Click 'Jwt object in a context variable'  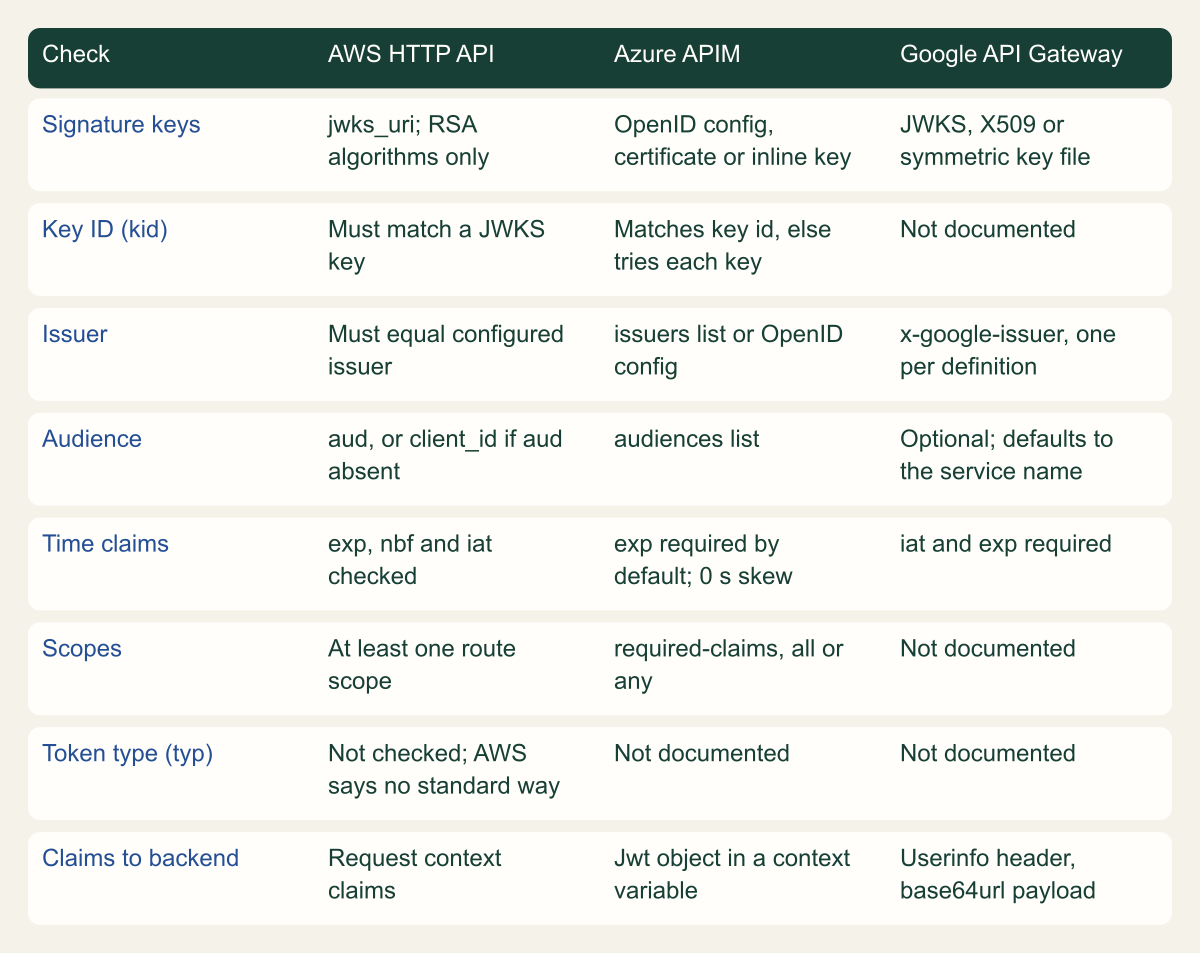click(x=731, y=874)
